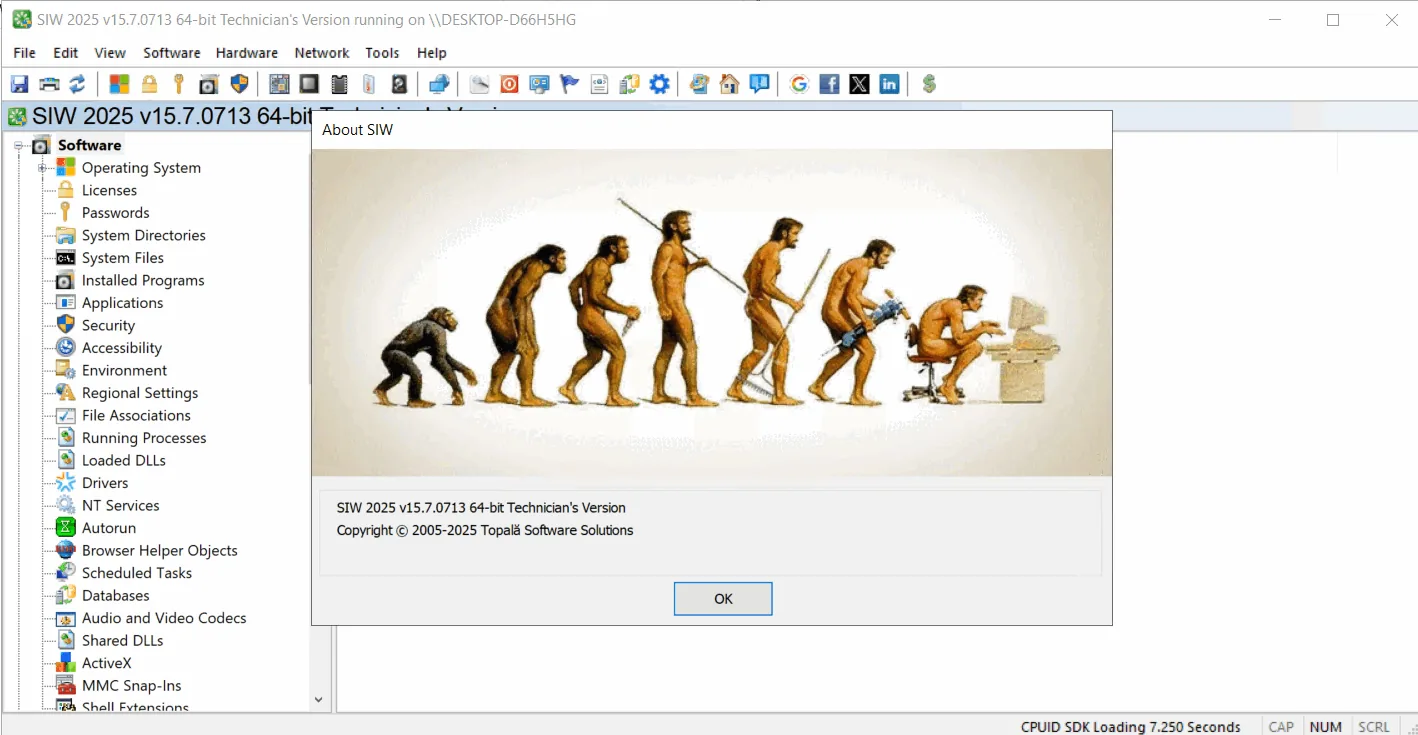Click the CPU chip toolbar icon

[309, 84]
